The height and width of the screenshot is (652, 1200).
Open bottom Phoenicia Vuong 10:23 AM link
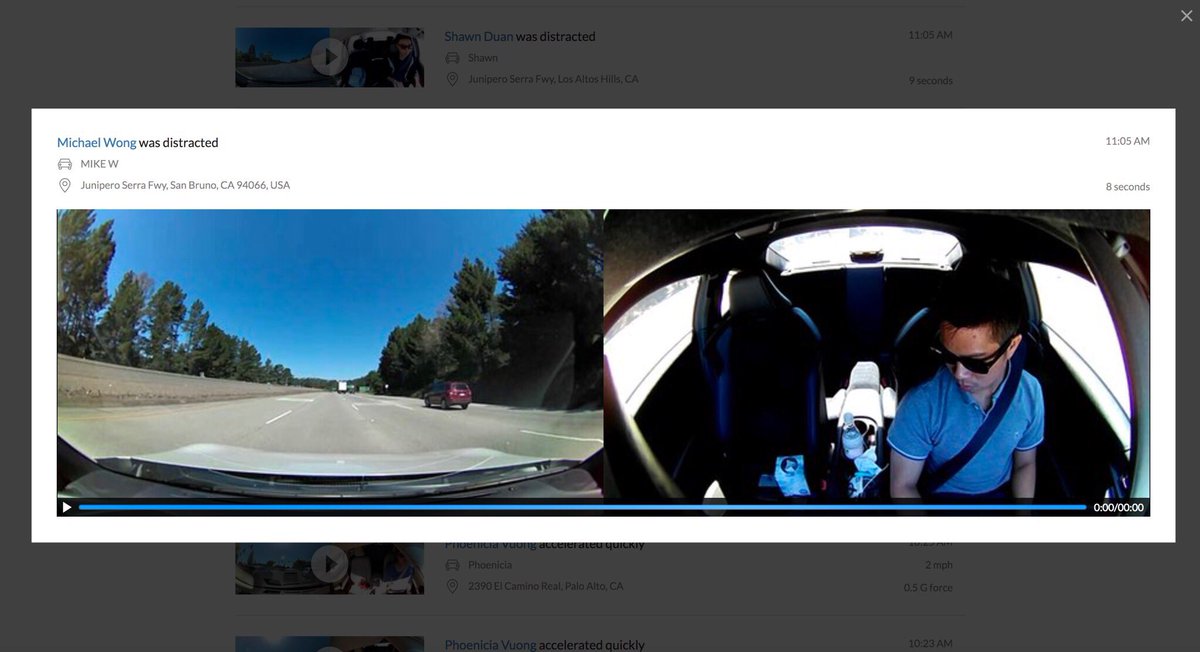coord(491,645)
